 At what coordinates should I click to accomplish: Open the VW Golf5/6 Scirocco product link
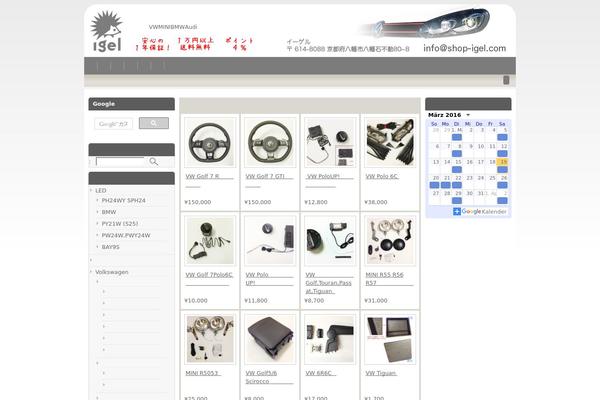coord(269,377)
